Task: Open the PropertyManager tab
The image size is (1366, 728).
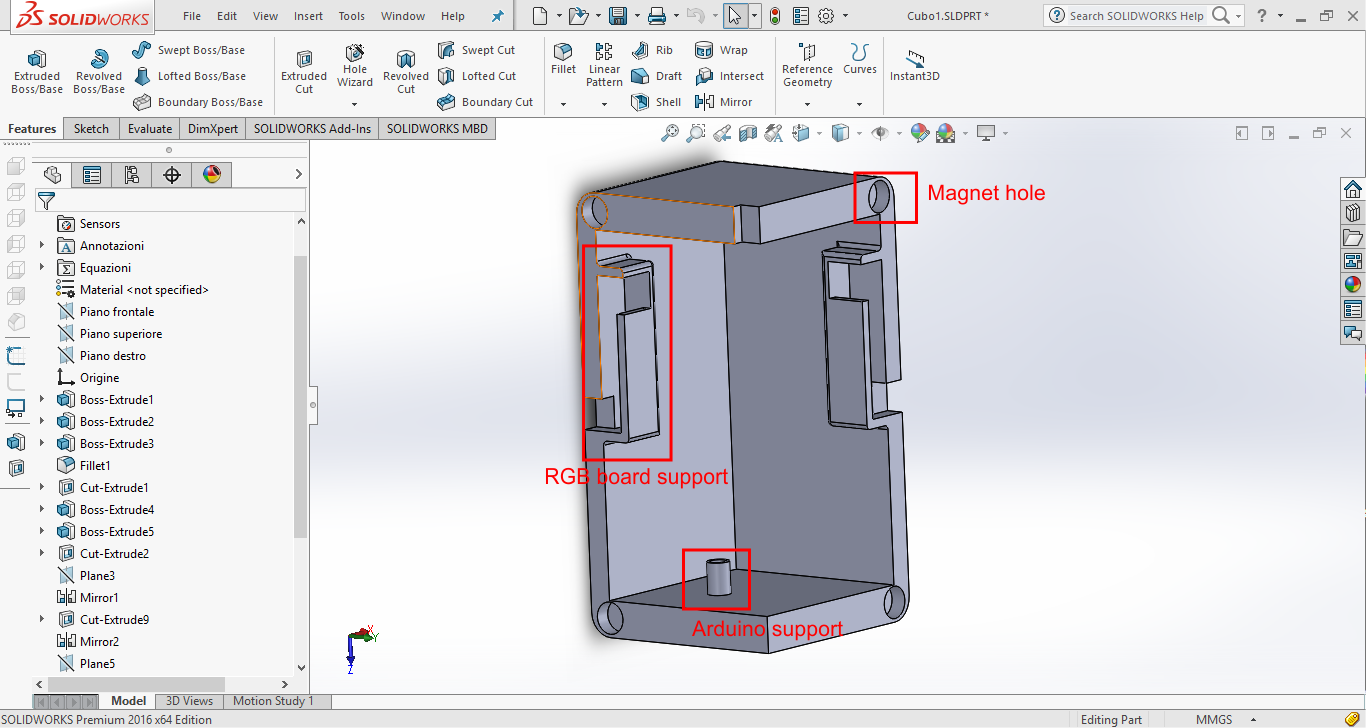Action: (92, 175)
